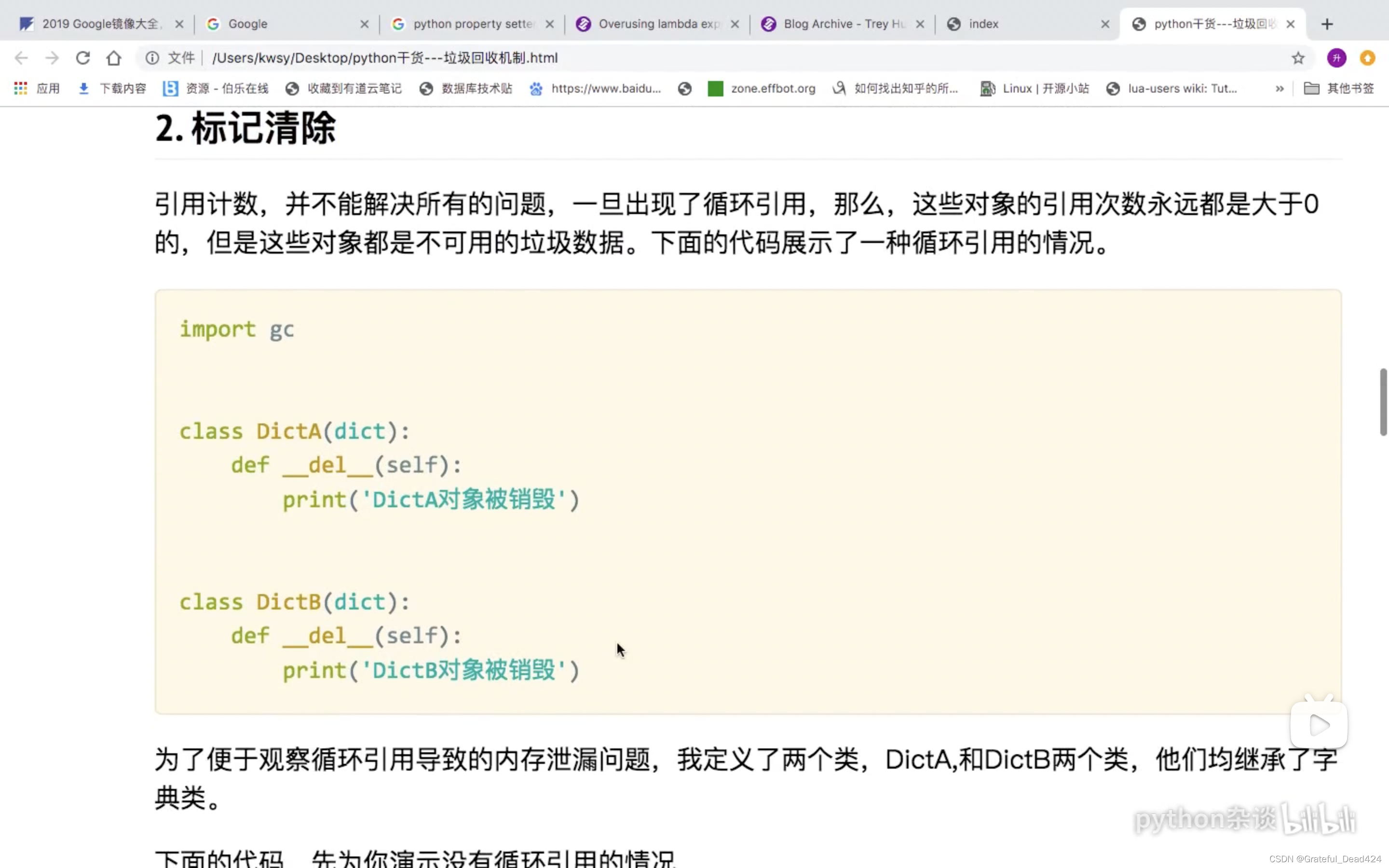The width and height of the screenshot is (1389, 868).
Task: Close the 2019 Google镜像大全 tab
Action: (x=179, y=24)
